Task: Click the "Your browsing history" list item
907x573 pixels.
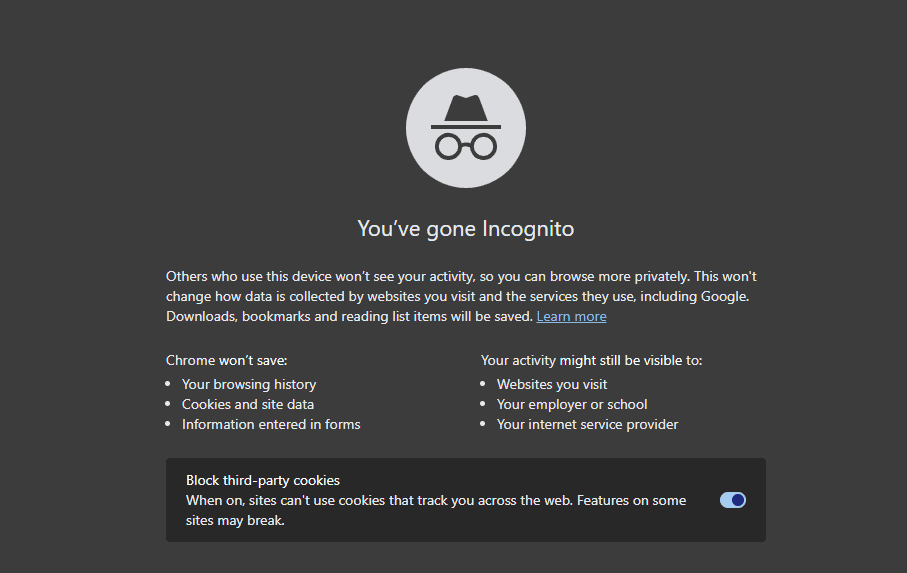Action: [249, 385]
